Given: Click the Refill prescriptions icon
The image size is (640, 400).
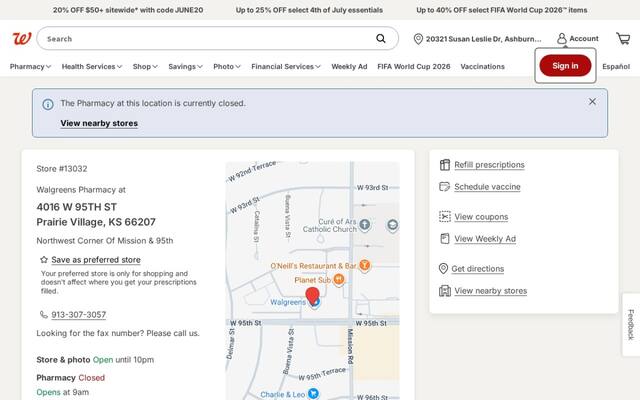Looking at the screenshot, I should coord(444,165).
